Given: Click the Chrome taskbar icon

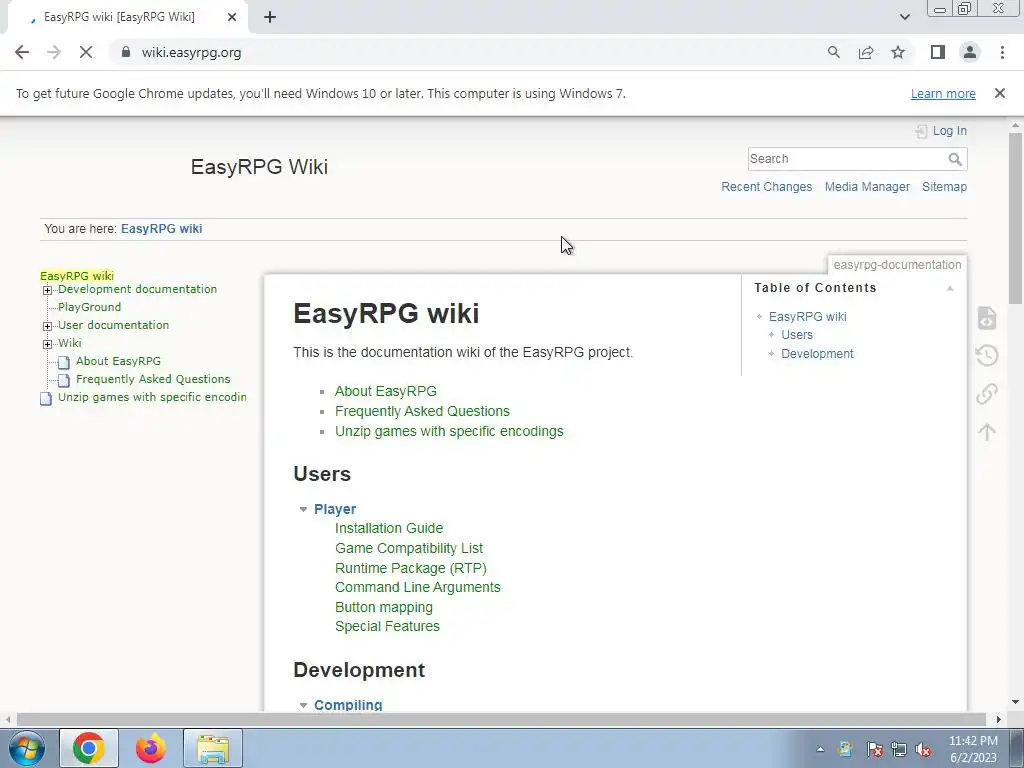Looking at the screenshot, I should click(89, 748).
